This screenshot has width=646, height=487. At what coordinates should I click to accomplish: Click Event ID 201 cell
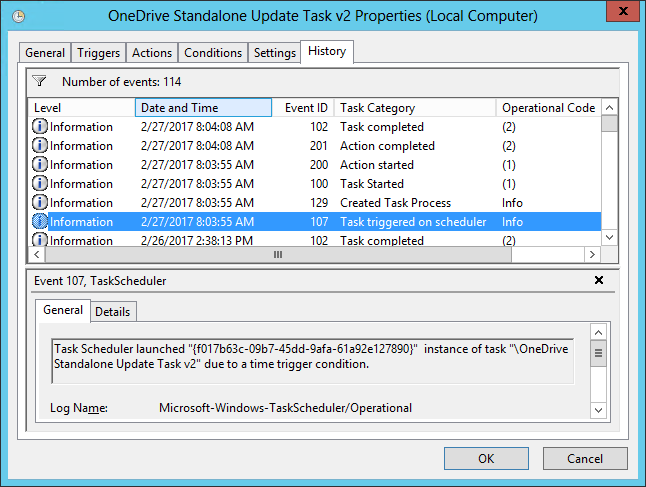pos(319,146)
